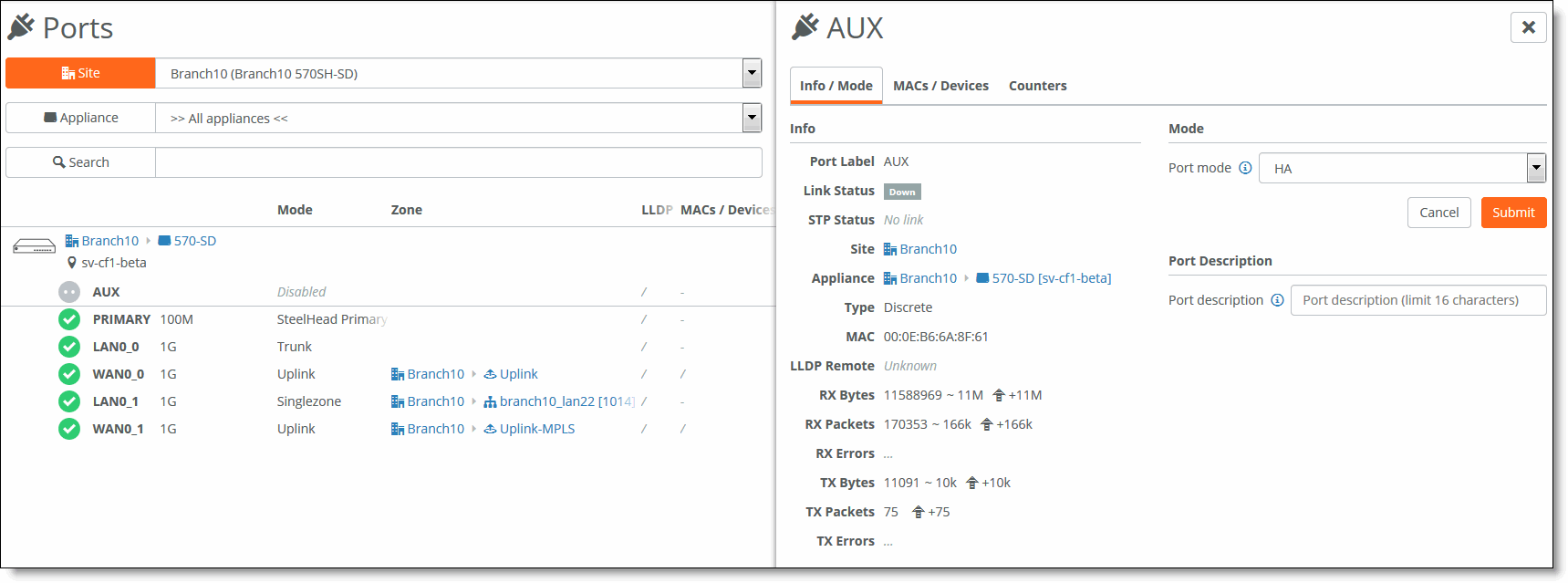1568x583 pixels.
Task: Click the Port description info icon
Action: [x=1277, y=300]
